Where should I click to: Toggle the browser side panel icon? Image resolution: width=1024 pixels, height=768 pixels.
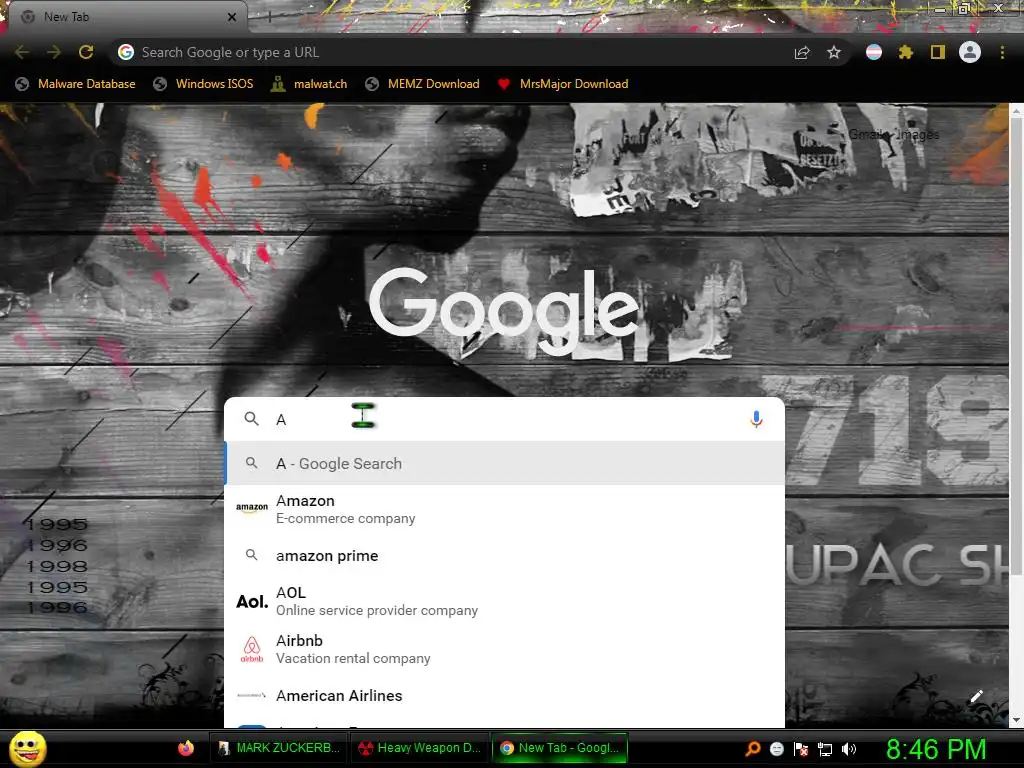click(x=938, y=52)
